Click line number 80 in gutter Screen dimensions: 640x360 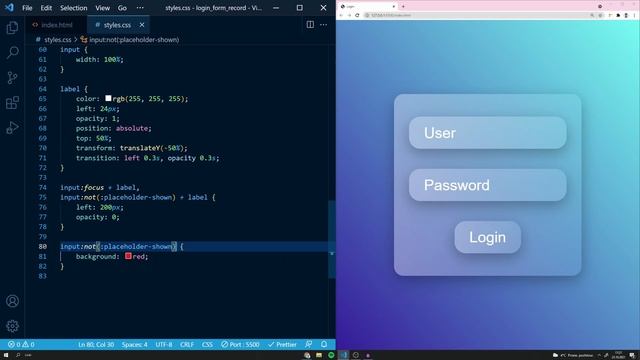coord(42,247)
